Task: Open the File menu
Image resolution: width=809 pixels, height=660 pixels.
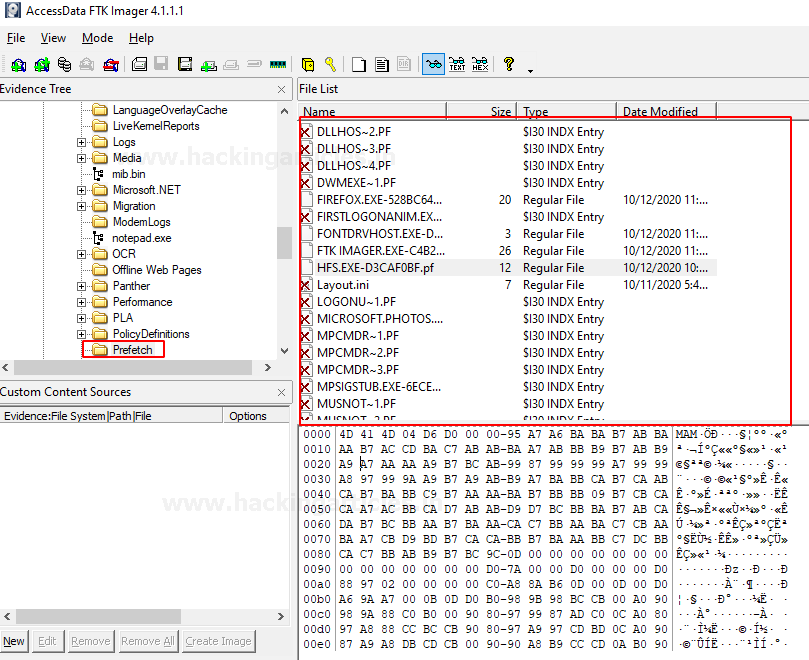Action: point(16,38)
